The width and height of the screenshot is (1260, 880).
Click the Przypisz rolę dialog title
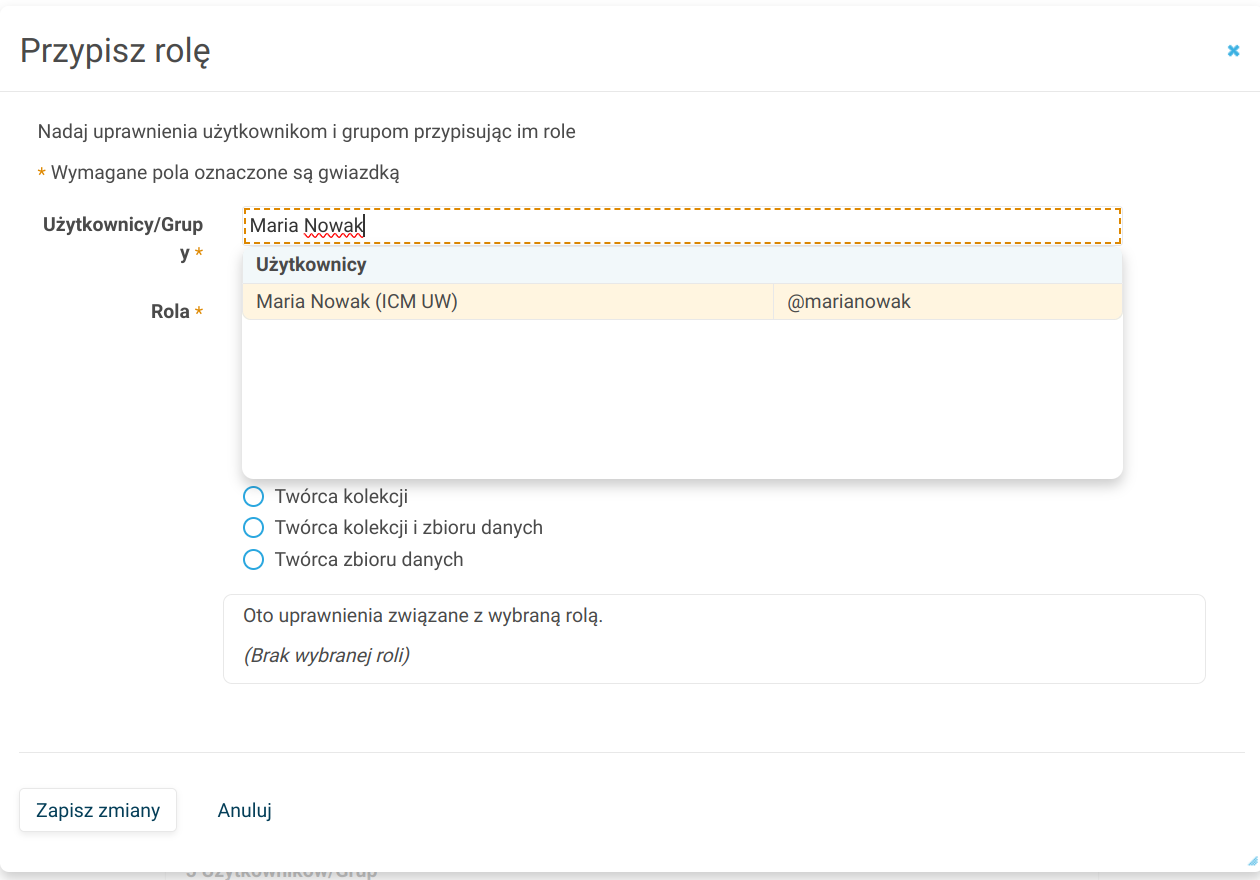click(115, 51)
